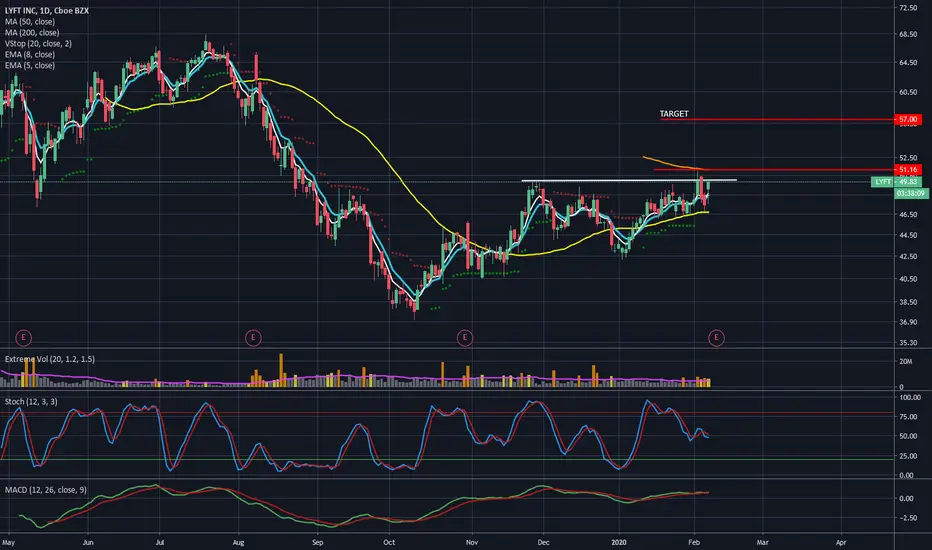Click the 42.50 price axis value
The width and height of the screenshot is (932, 550).
(x=908, y=257)
